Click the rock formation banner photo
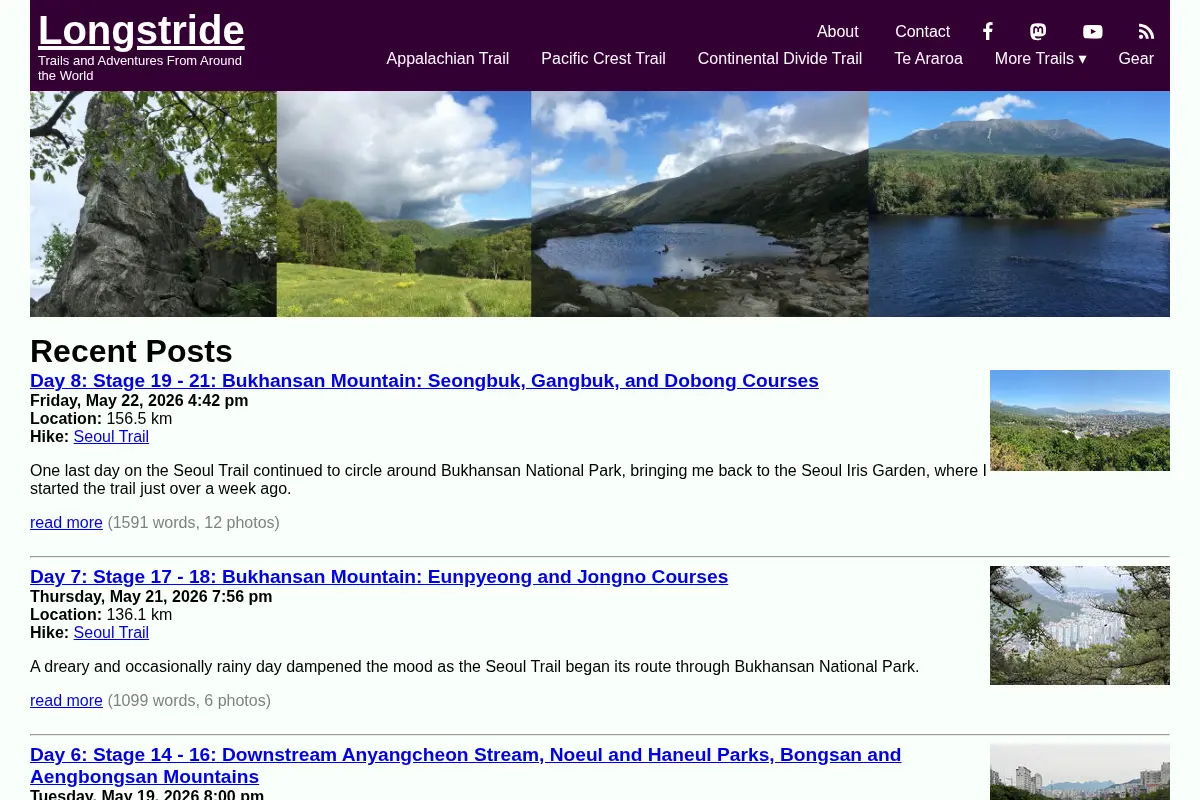Screen dimensions: 1200x800 click(153, 204)
